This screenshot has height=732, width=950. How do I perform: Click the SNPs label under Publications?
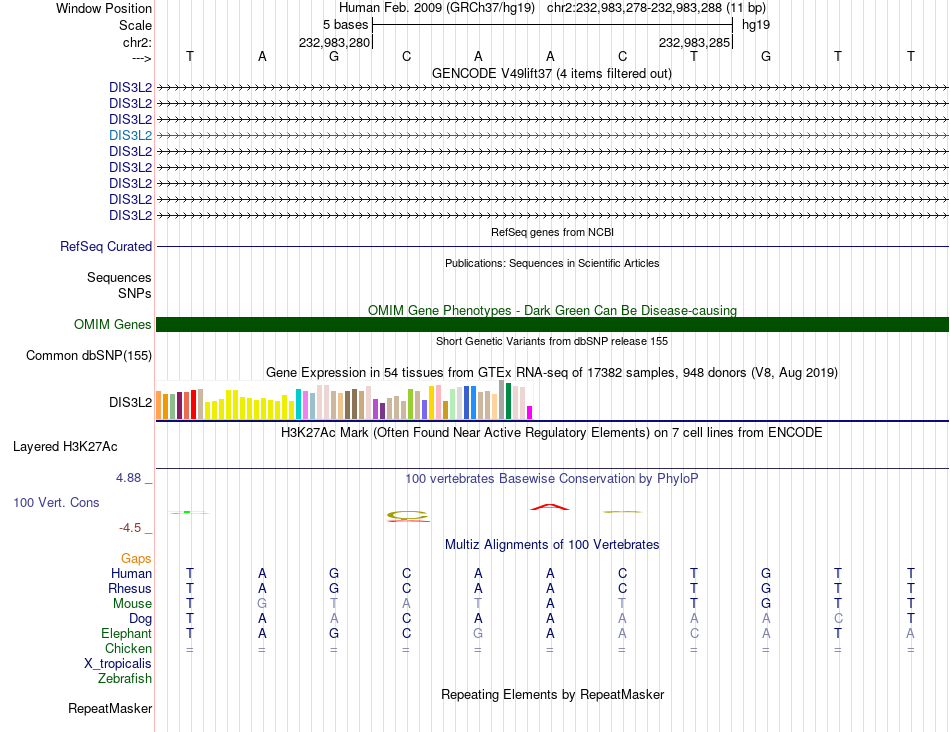[135, 293]
